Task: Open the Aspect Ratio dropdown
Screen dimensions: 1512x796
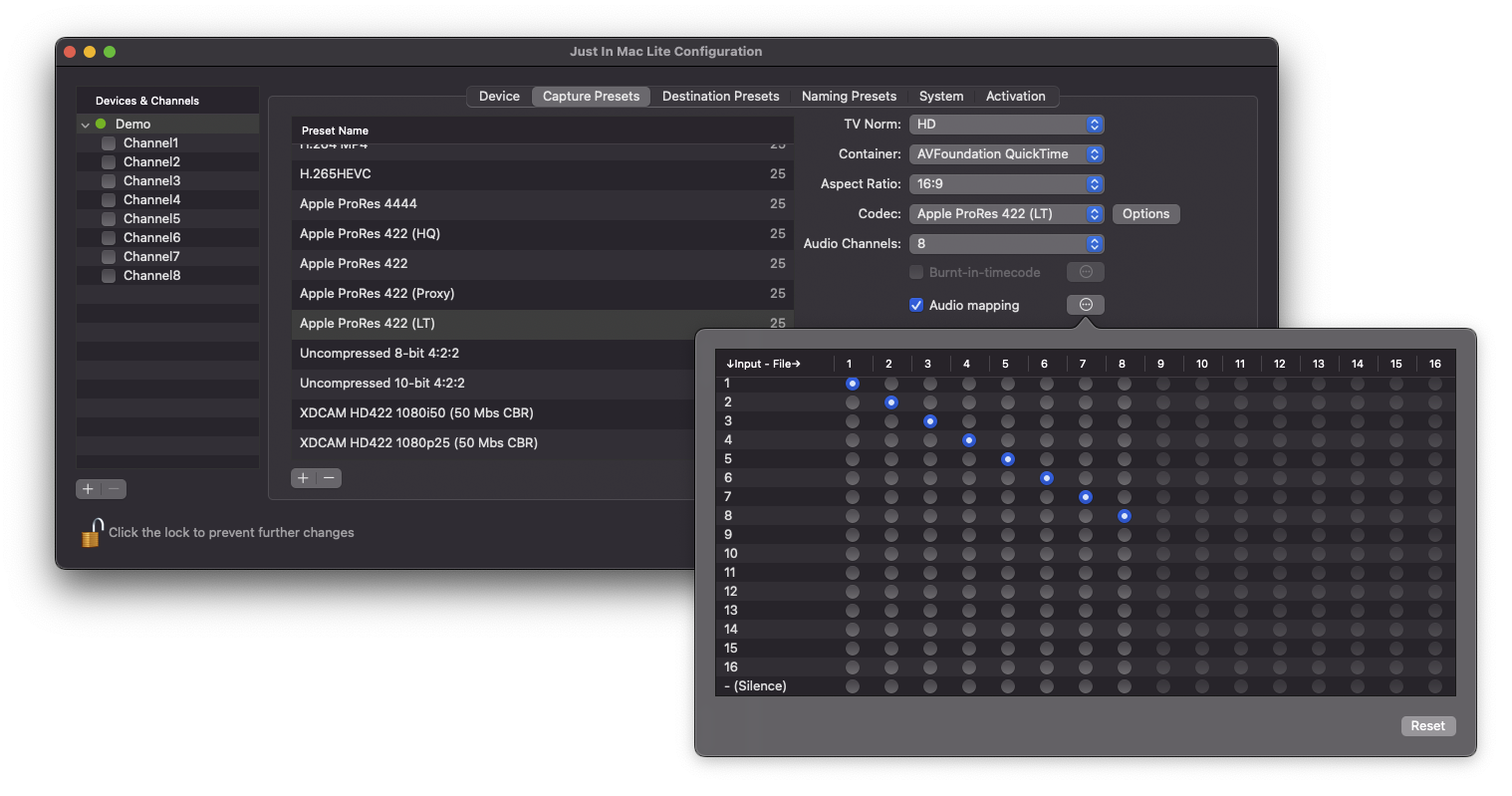Action: (1007, 184)
